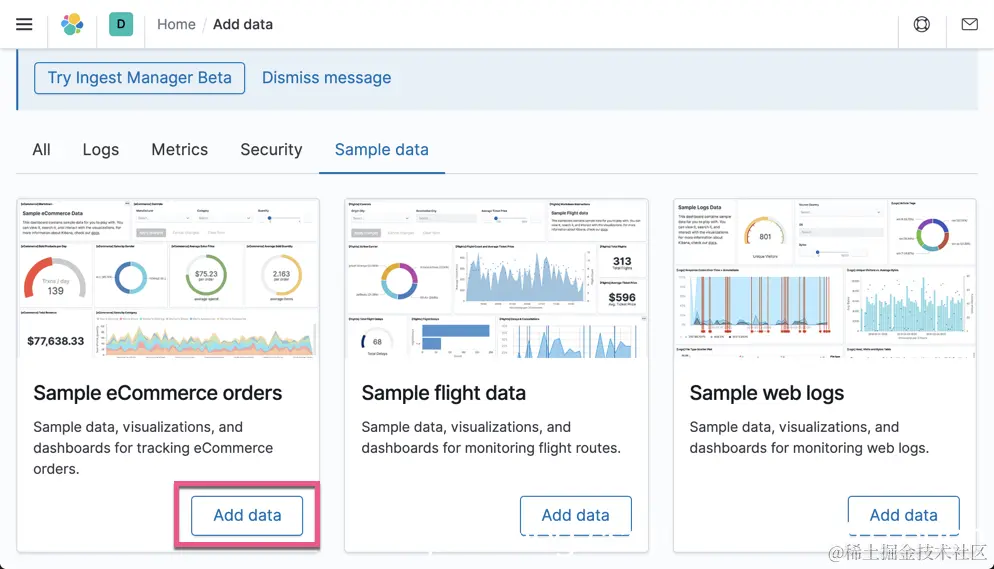994x569 pixels.
Task: Add data for Sample eCommerce orders
Action: pyautogui.click(x=247, y=515)
